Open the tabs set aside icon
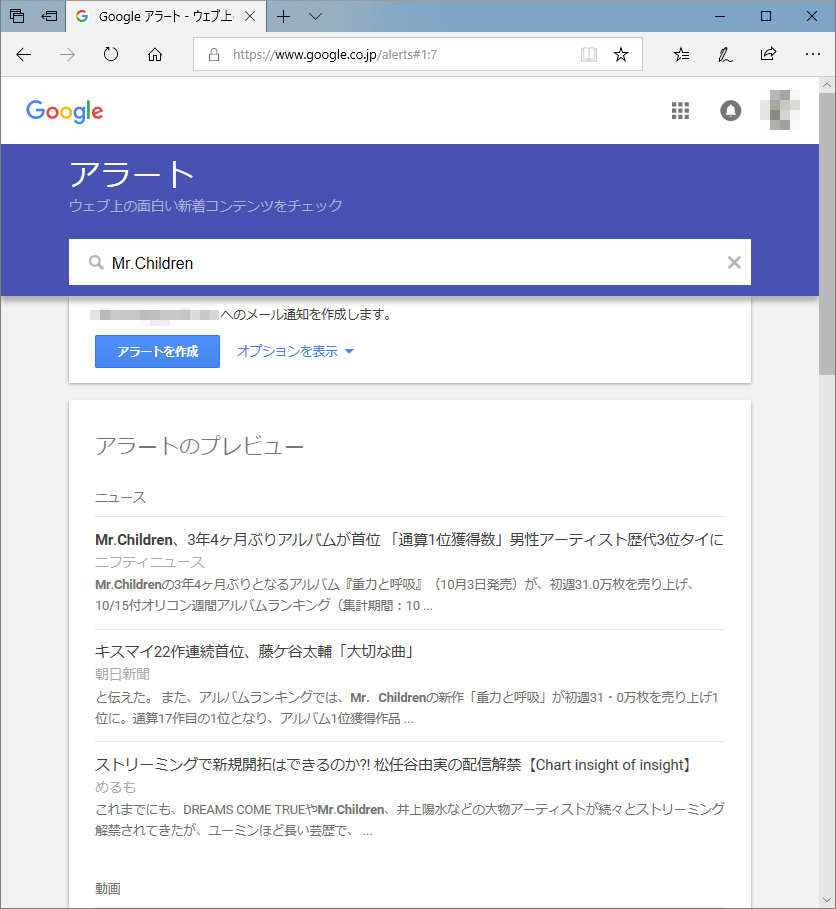The height and width of the screenshot is (909, 836). [x=17, y=16]
